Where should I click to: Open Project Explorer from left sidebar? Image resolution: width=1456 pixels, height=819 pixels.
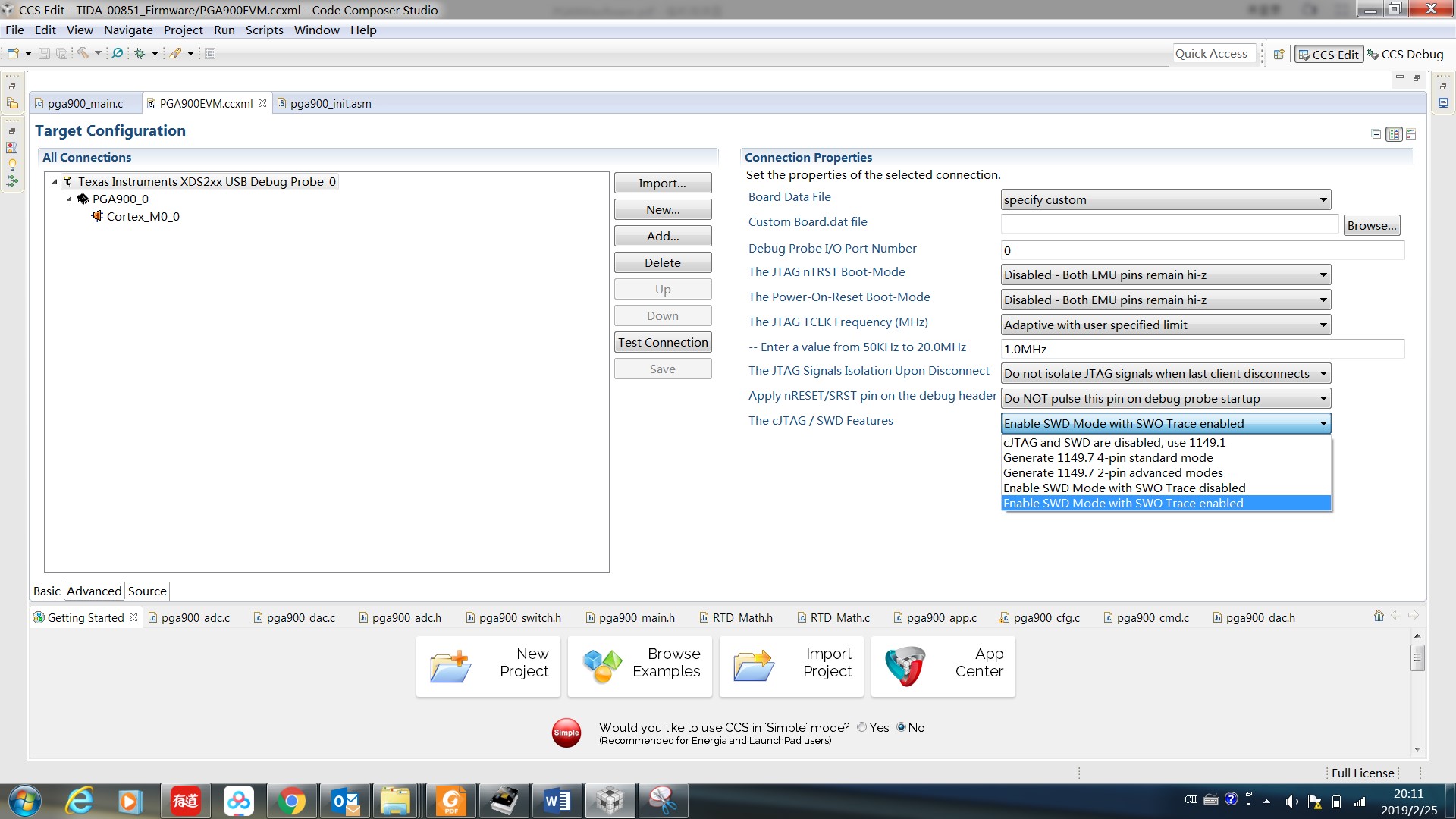pos(12,103)
